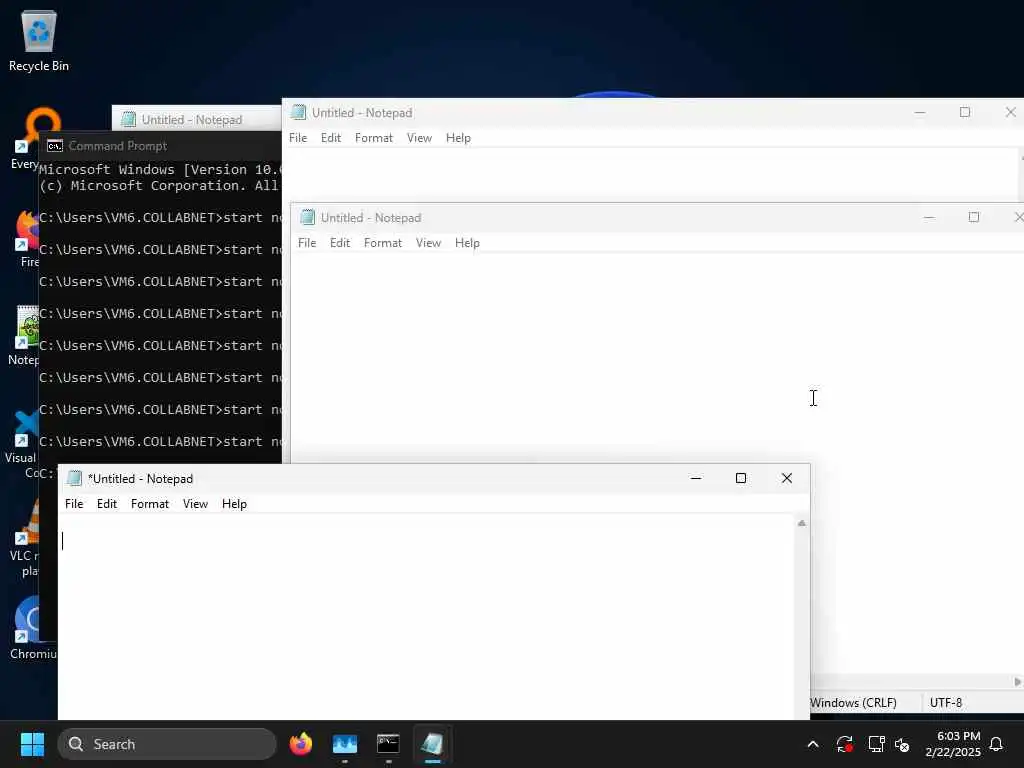This screenshot has width=1024, height=768.
Task: Open network display tray icon
Action: coord(876,744)
